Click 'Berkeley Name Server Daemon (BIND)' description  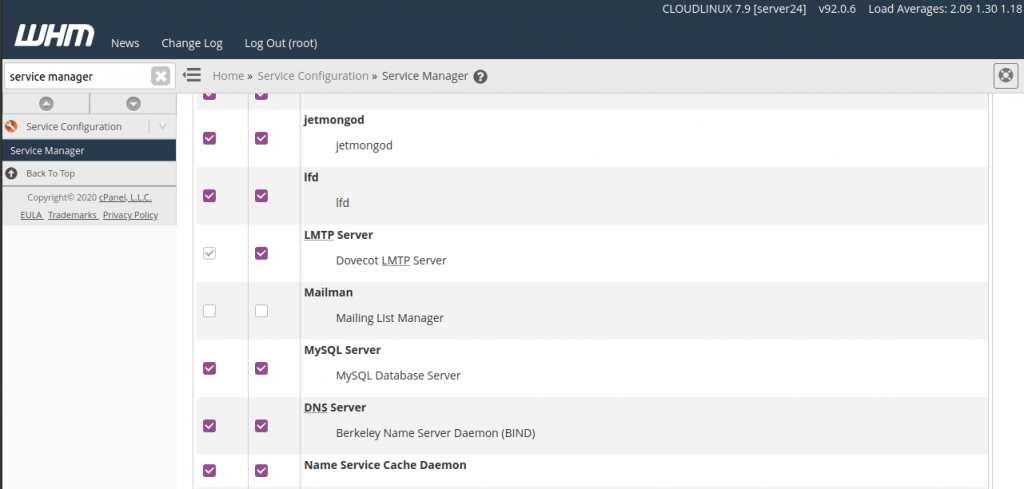coord(436,433)
